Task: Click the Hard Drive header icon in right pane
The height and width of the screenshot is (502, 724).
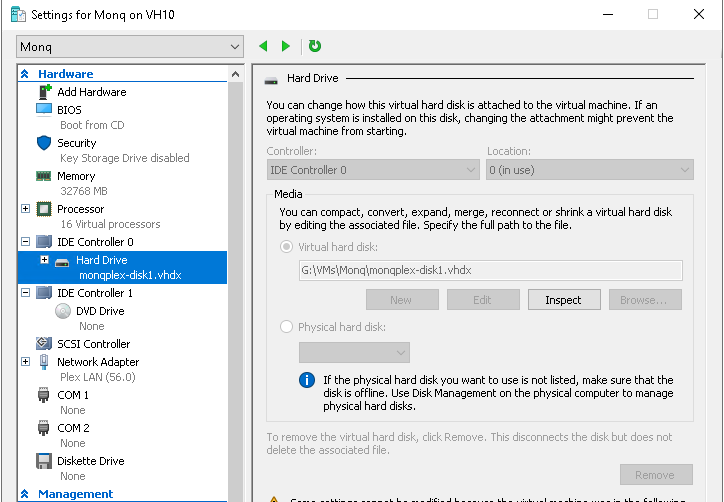Action: pos(271,81)
